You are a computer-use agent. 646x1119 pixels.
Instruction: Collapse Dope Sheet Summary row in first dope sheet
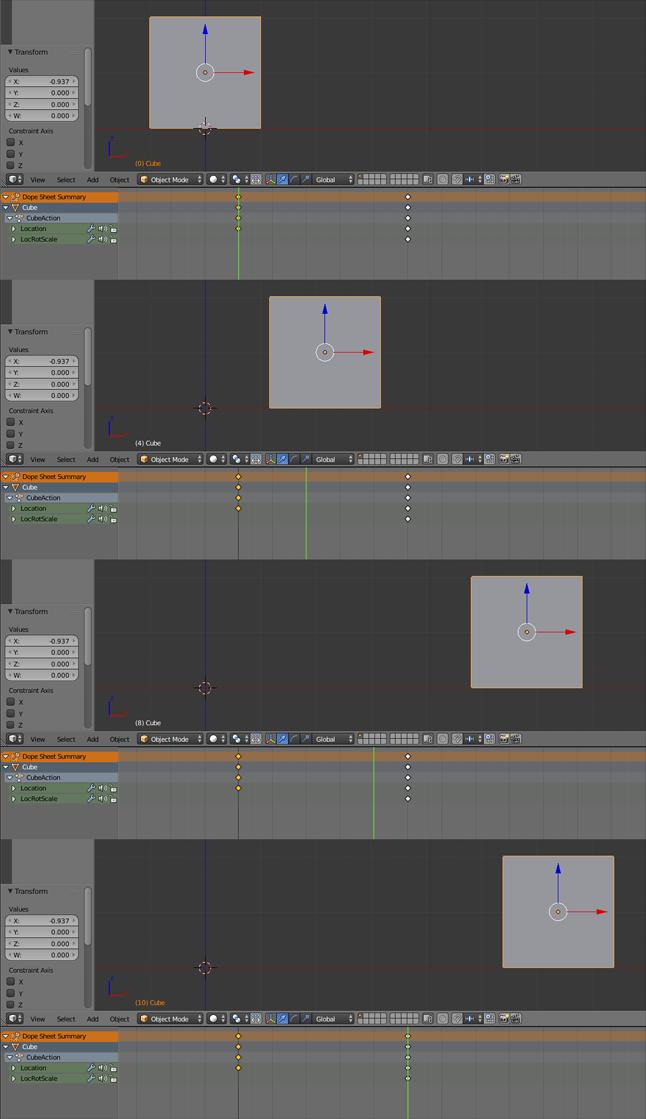click(6, 197)
